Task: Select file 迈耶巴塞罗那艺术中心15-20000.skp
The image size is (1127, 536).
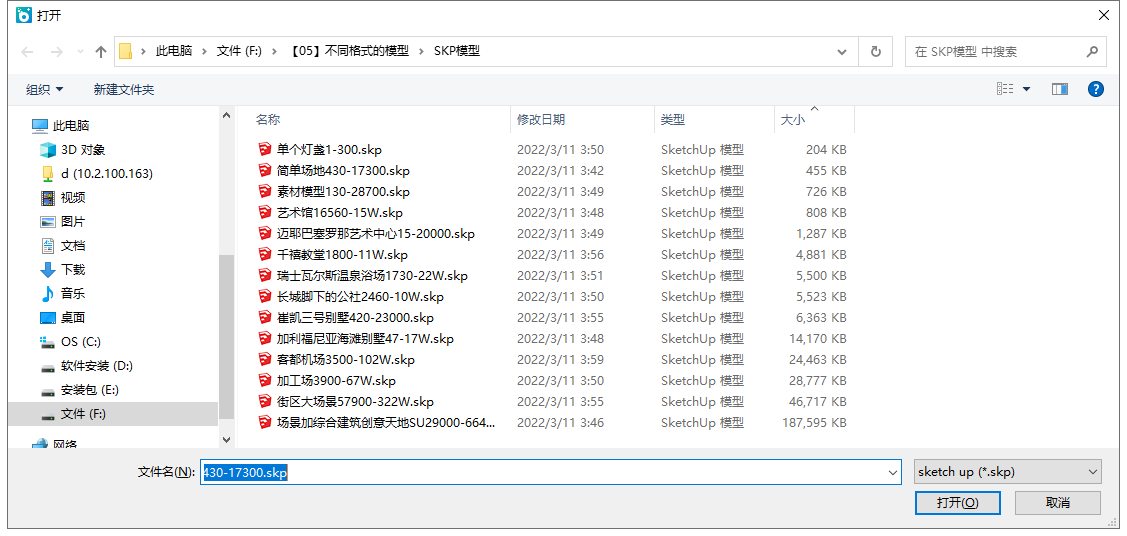Action: [375, 234]
